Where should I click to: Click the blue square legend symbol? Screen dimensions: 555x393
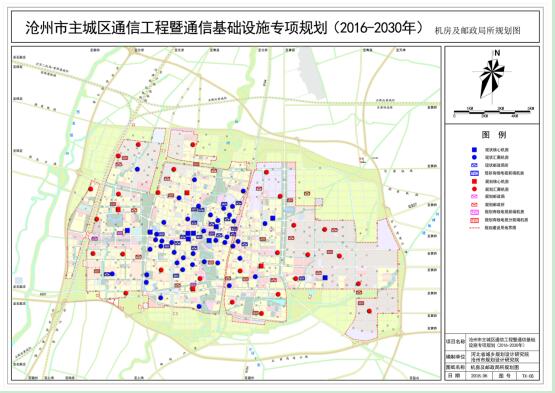pyautogui.click(x=475, y=150)
